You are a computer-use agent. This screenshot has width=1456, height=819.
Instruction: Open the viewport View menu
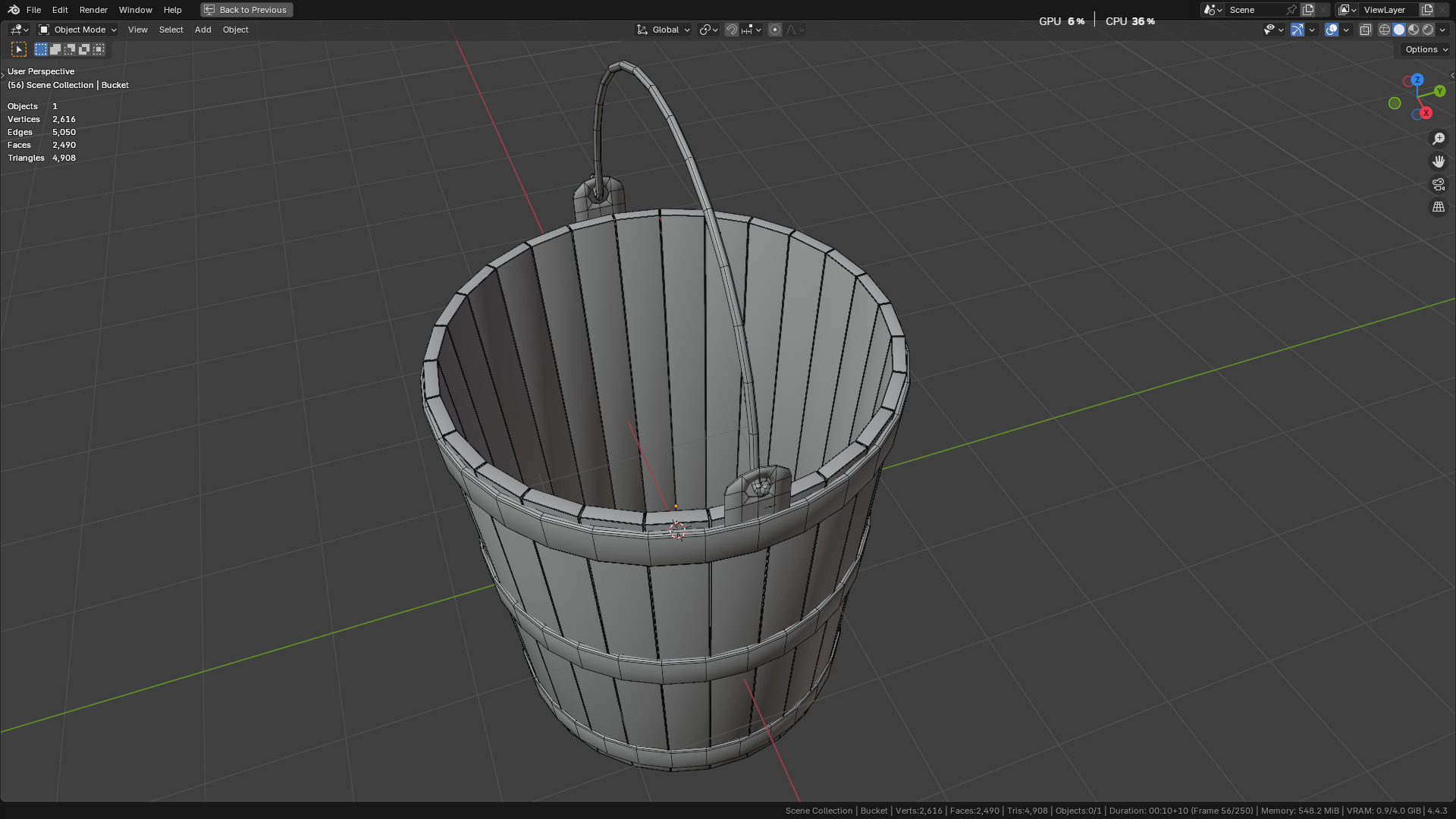137,30
